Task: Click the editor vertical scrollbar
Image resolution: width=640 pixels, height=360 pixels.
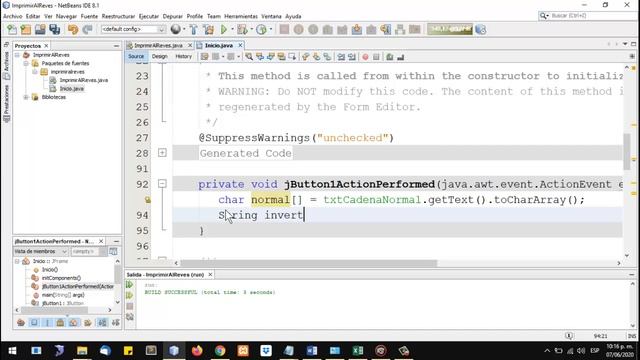Action: click(627, 152)
